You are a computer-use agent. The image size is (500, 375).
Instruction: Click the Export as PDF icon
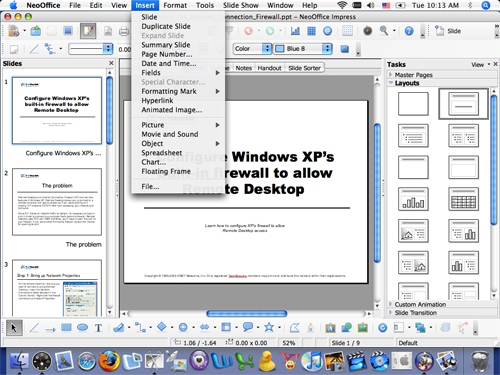[x=108, y=31]
